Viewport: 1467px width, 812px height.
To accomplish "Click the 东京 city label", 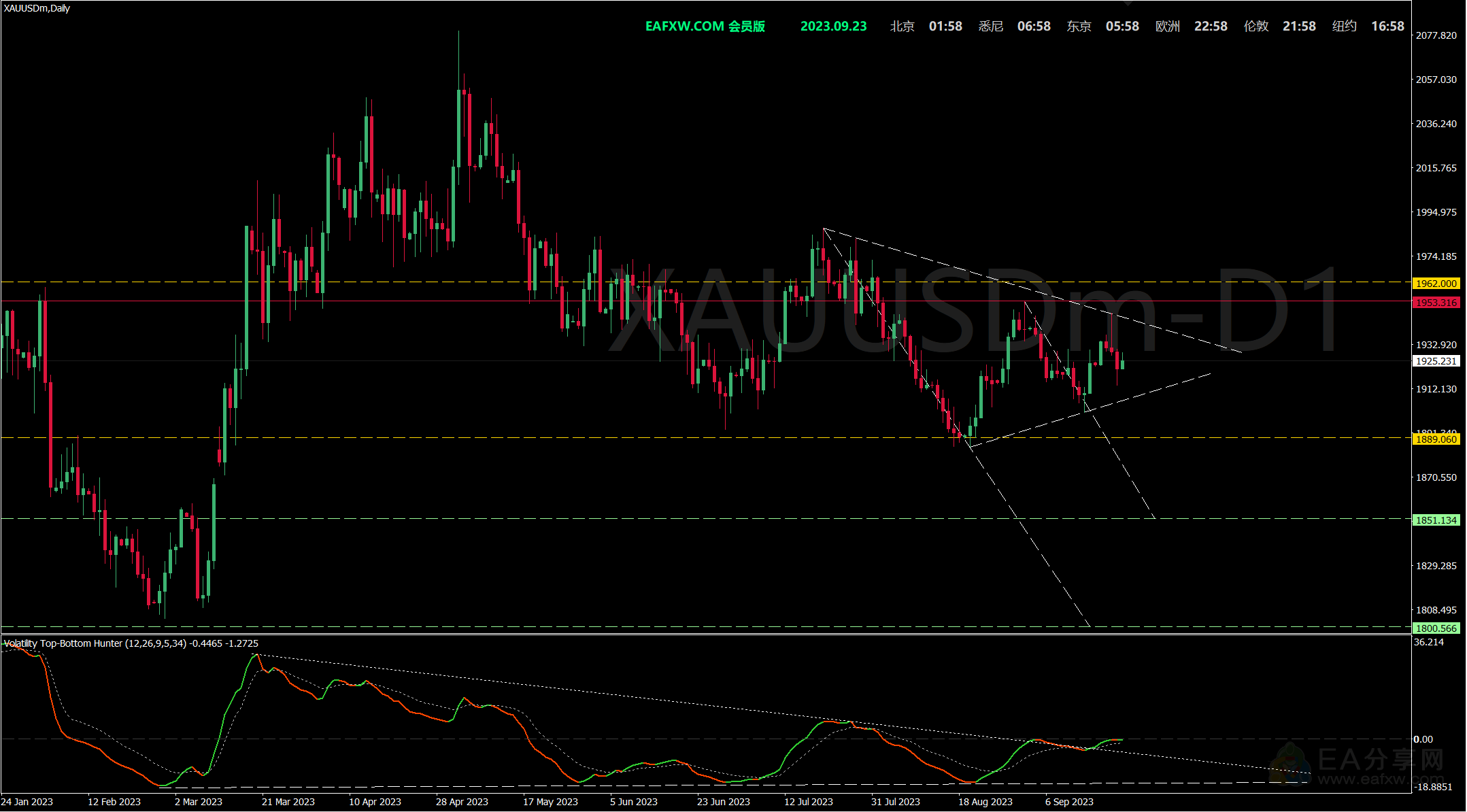I will coord(1079,26).
